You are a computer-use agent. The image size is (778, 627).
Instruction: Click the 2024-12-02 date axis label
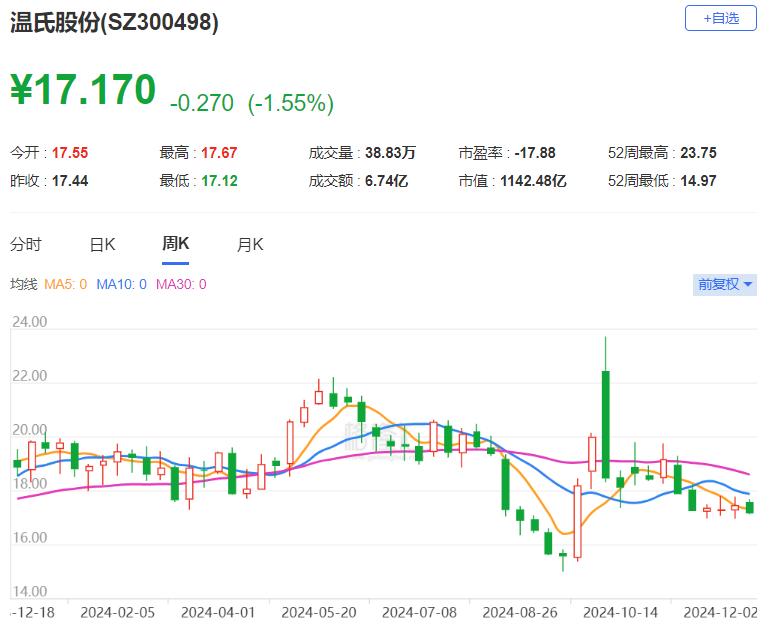coord(717,611)
